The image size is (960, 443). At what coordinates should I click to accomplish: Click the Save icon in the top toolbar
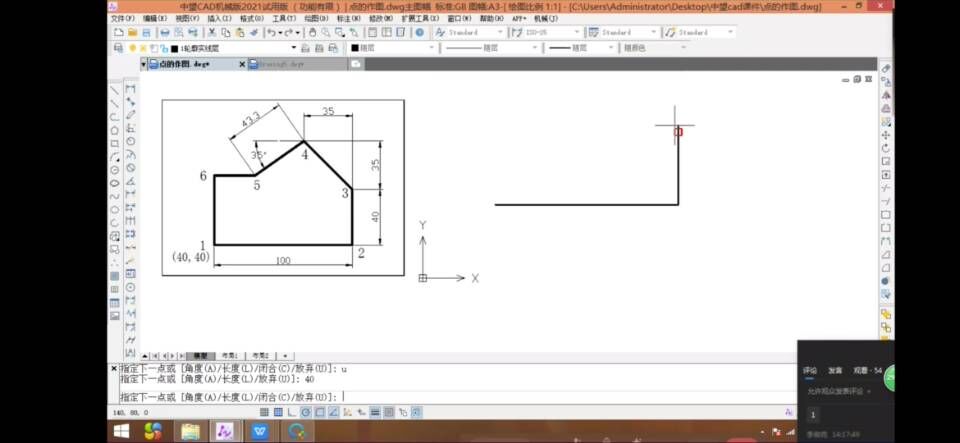point(146,32)
